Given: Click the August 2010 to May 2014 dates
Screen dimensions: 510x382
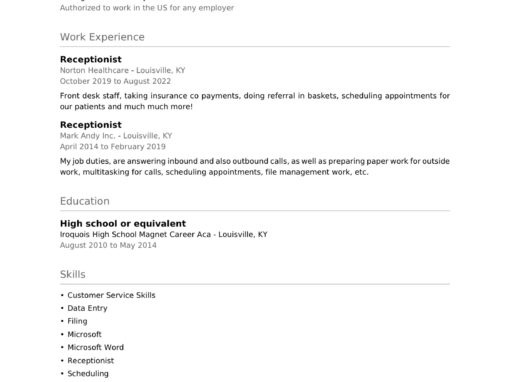Looking at the screenshot, I should pos(108,245).
